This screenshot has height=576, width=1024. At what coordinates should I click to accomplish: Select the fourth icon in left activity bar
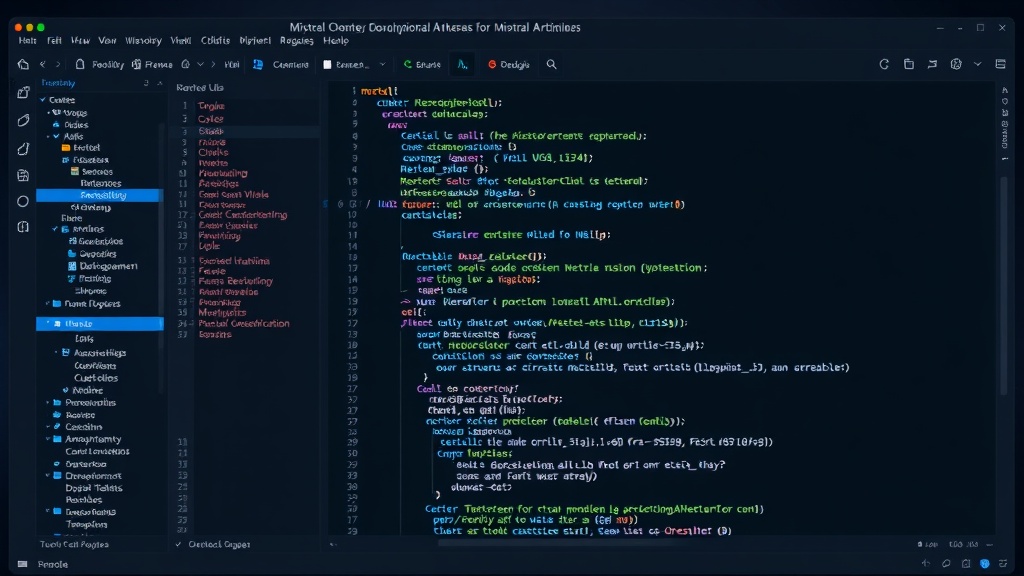23,175
